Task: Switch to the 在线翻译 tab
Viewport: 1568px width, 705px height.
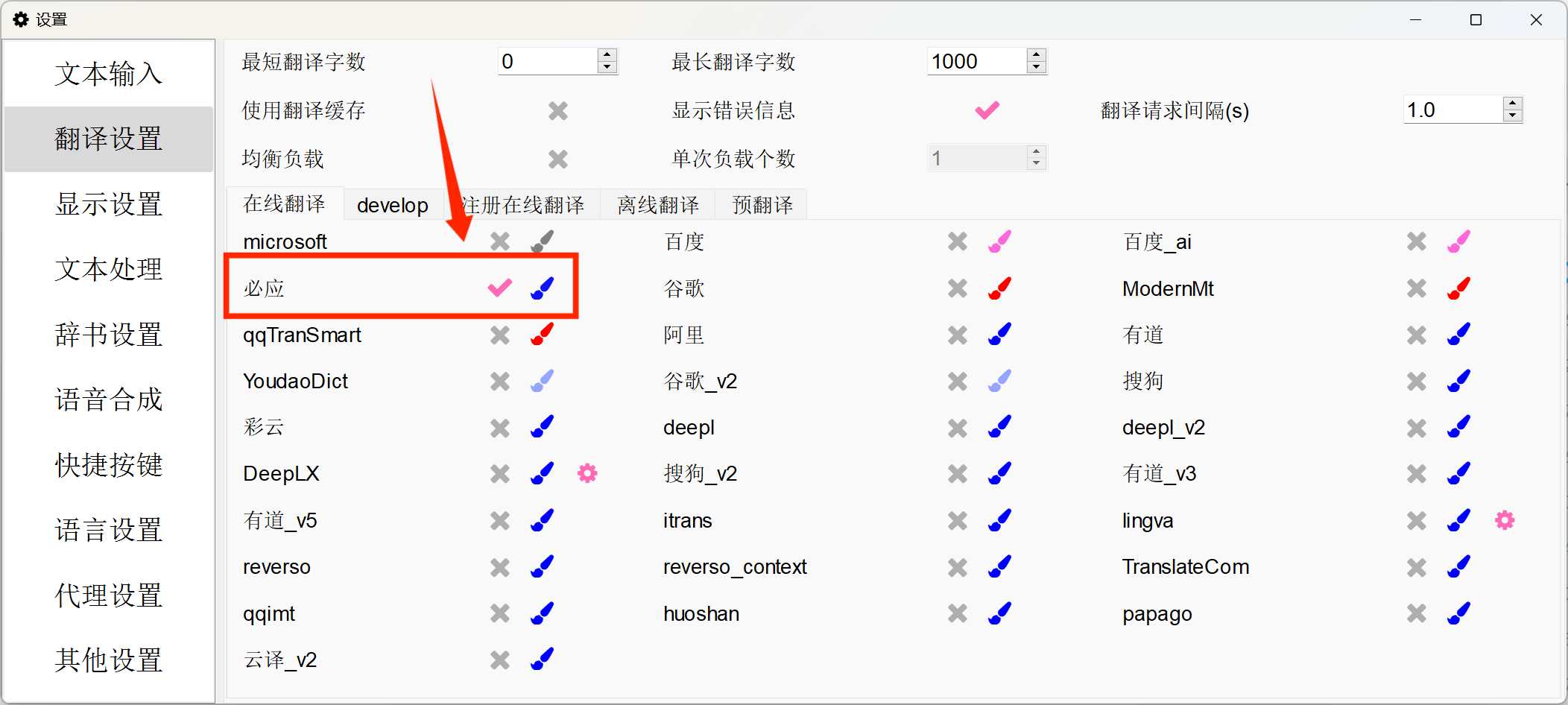Action: click(x=285, y=203)
